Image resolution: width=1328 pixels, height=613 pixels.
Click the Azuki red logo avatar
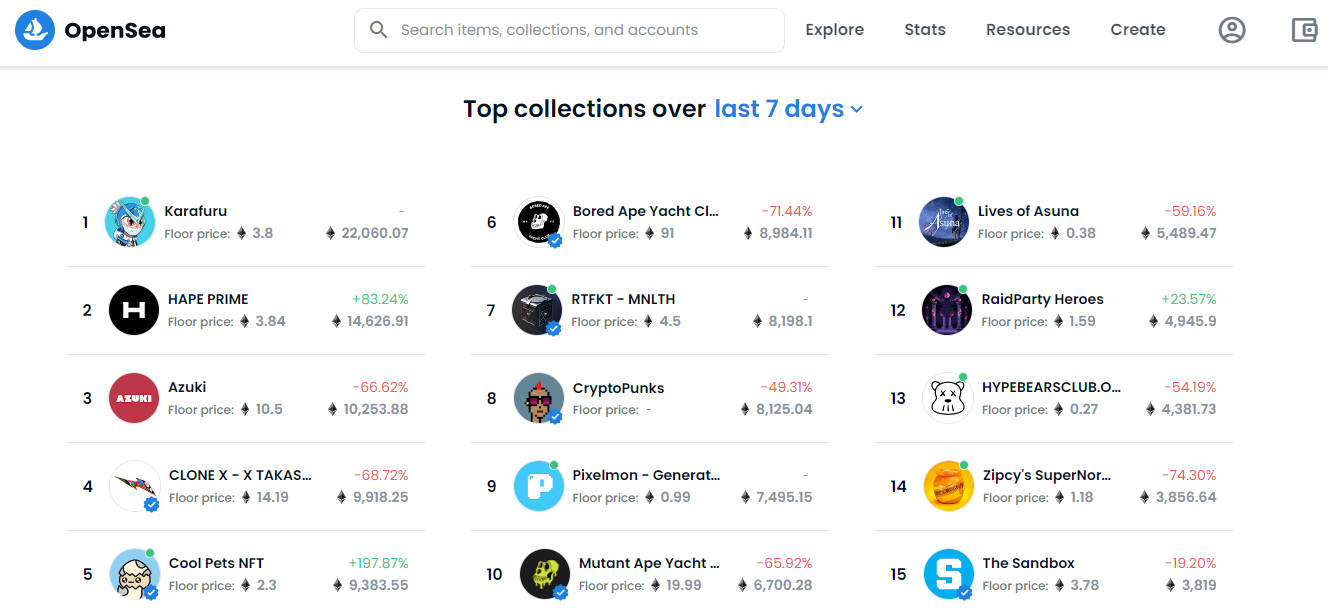(133, 398)
